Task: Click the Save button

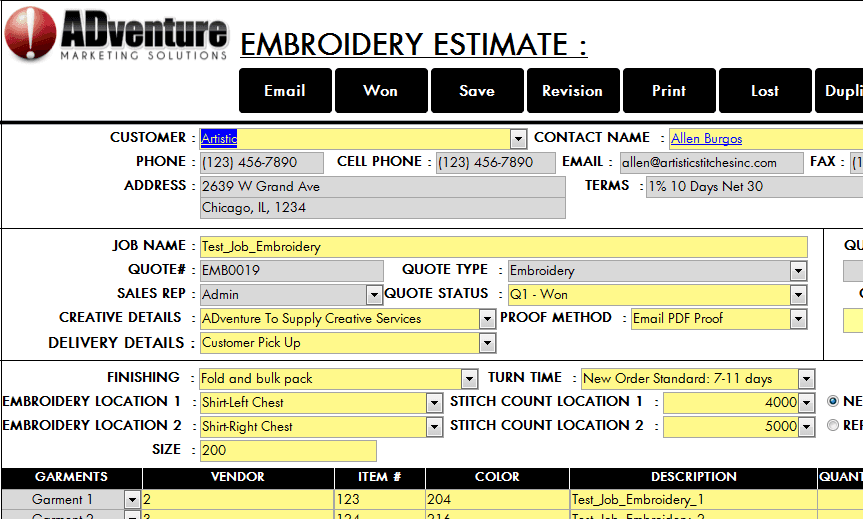Action: pyautogui.click(x=477, y=91)
